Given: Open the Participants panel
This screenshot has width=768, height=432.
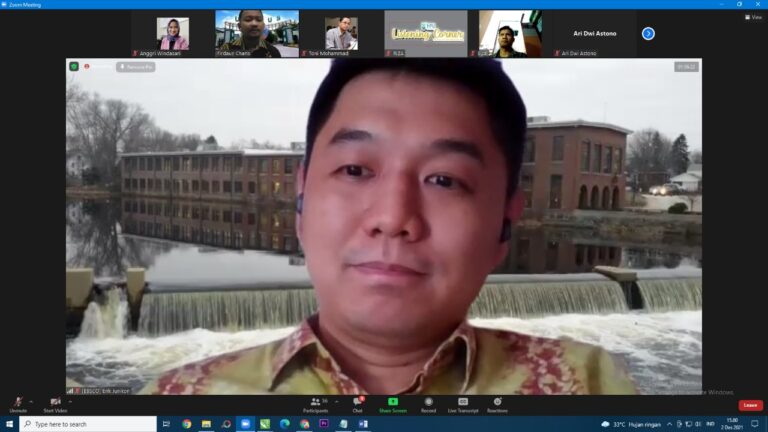Looking at the screenshot, I should [315, 403].
